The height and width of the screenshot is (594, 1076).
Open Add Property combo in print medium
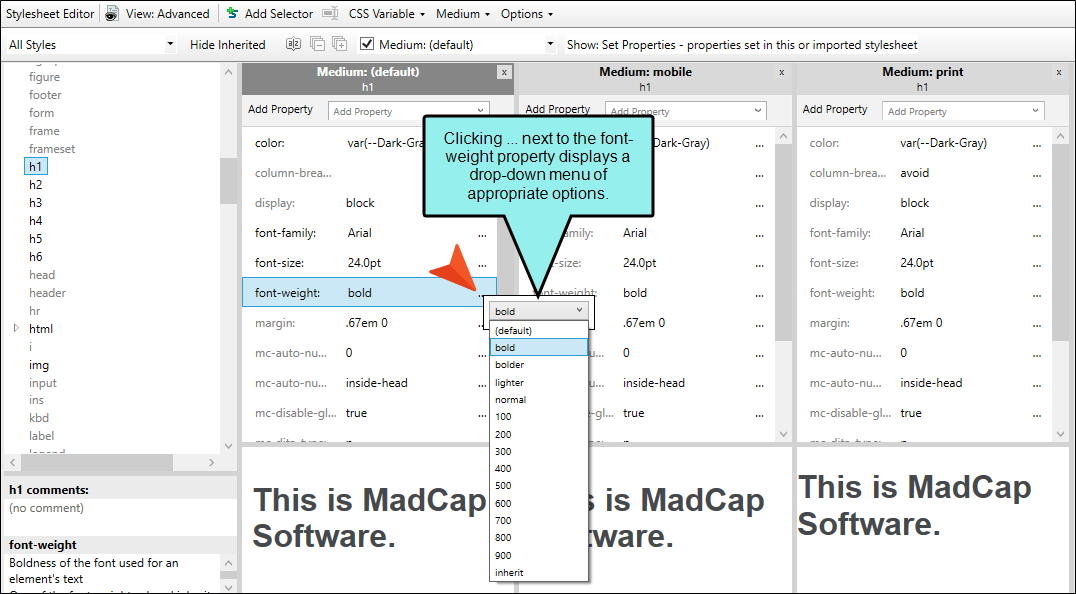tap(963, 111)
